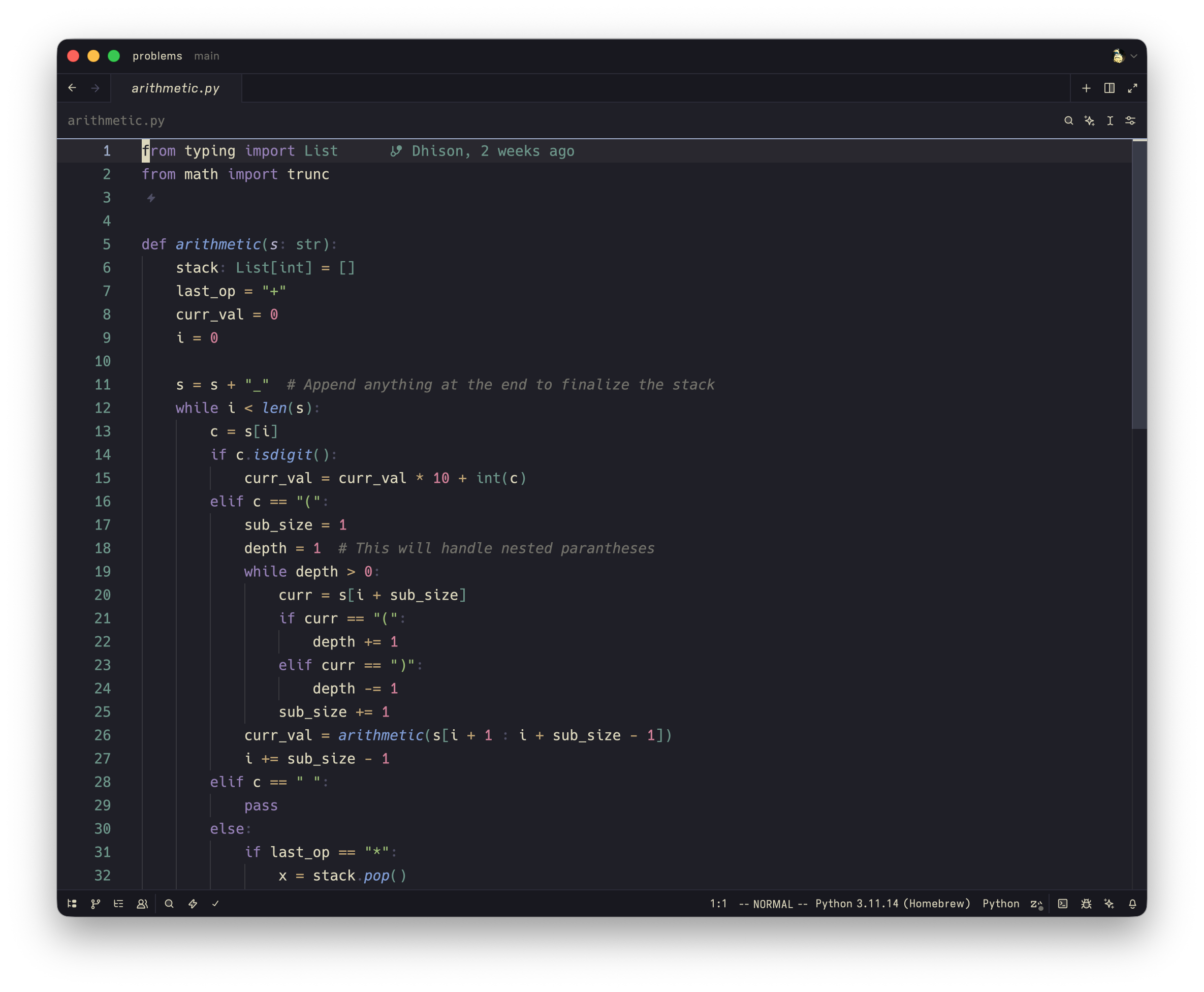This screenshot has height=992, width=1204.
Task: Open the terminal panel icon
Action: coord(1062,904)
